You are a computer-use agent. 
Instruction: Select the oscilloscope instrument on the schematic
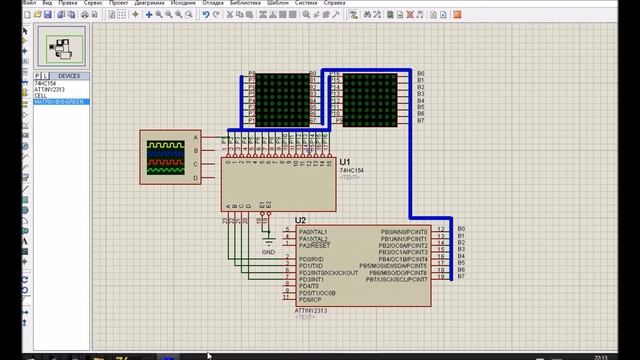[x=171, y=157]
